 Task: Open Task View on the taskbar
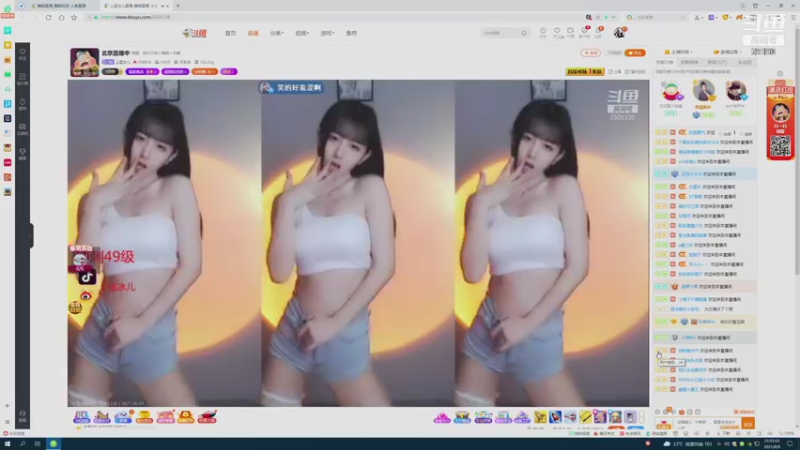(37, 444)
